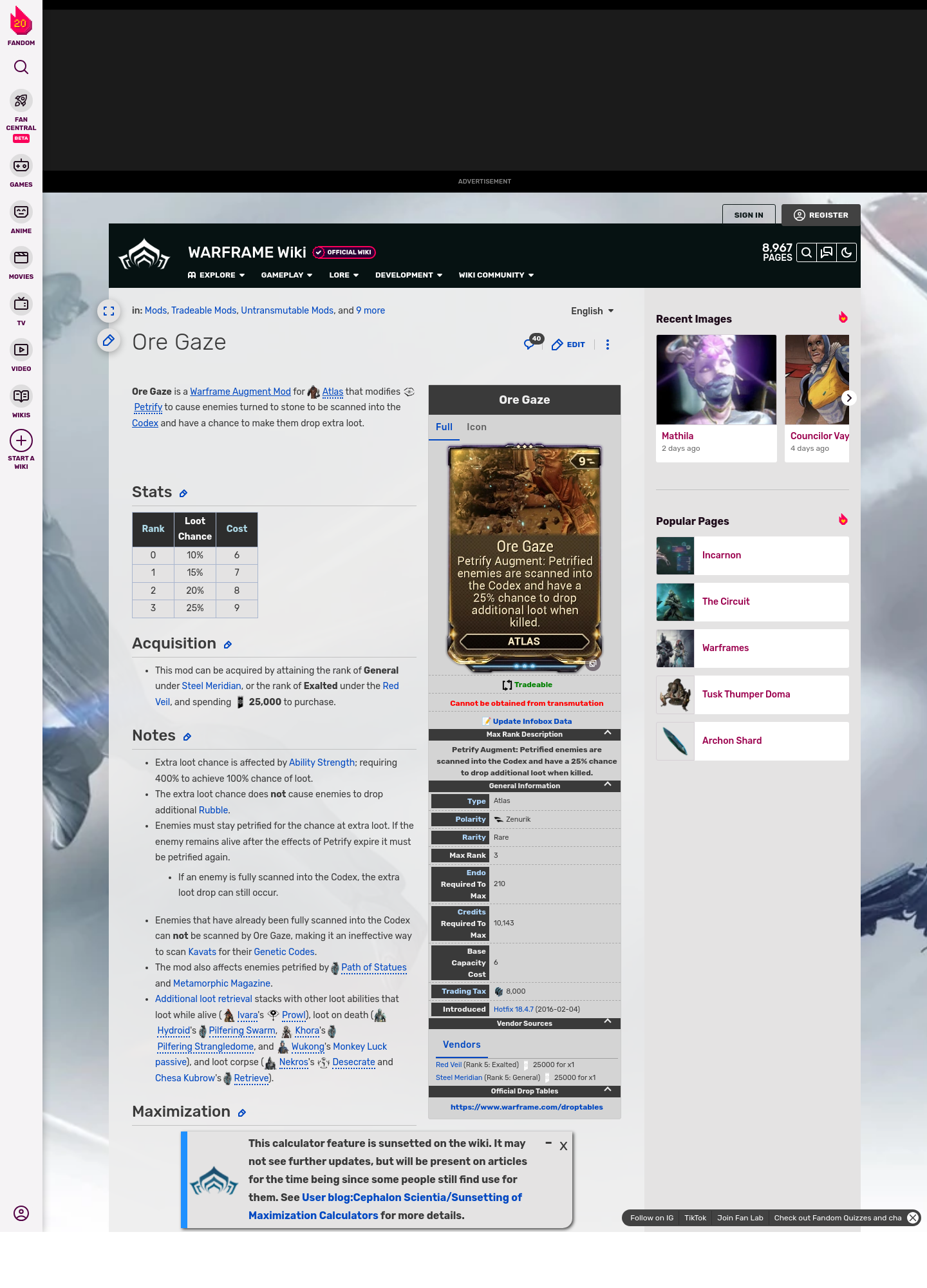The image size is (927, 1288).
Task: Follow the Steel Meridian link in Acquisition
Action: pos(211,686)
